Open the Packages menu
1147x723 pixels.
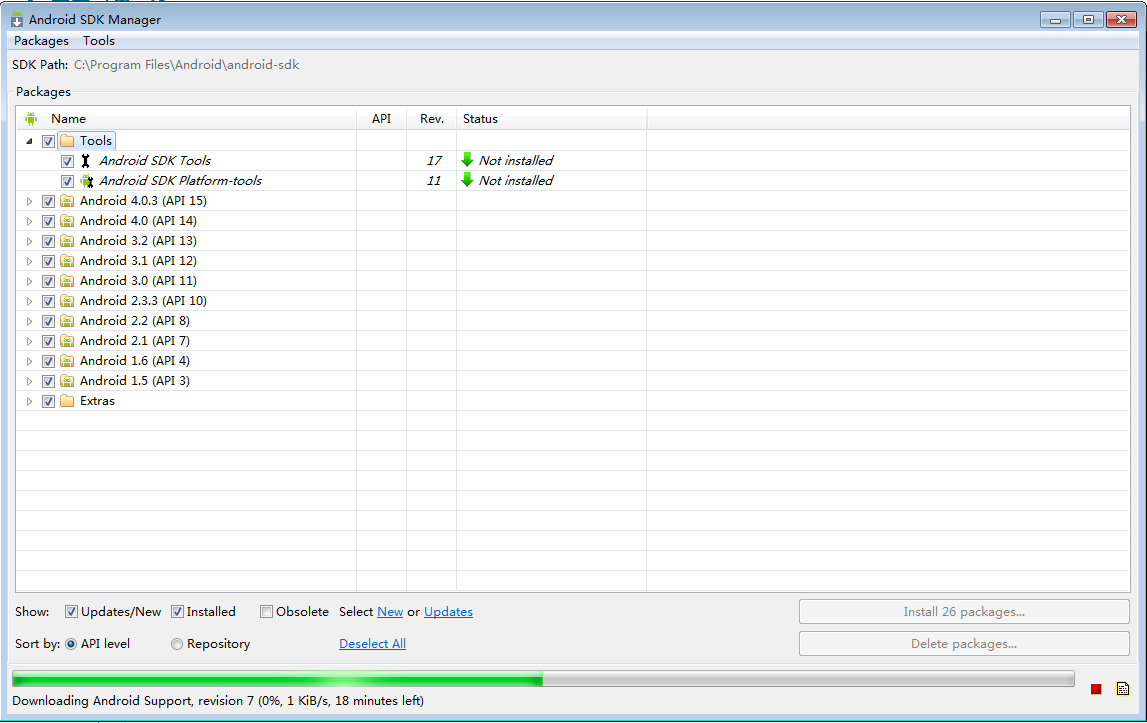[x=41, y=41]
